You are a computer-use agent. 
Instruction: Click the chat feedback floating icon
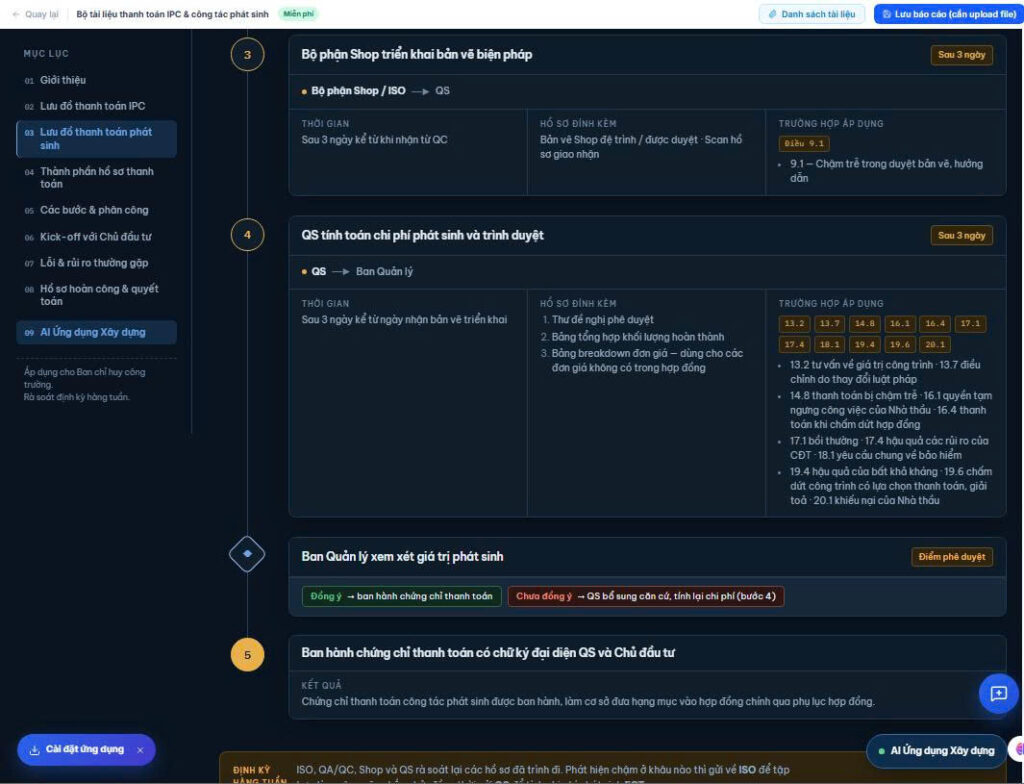click(x=999, y=693)
